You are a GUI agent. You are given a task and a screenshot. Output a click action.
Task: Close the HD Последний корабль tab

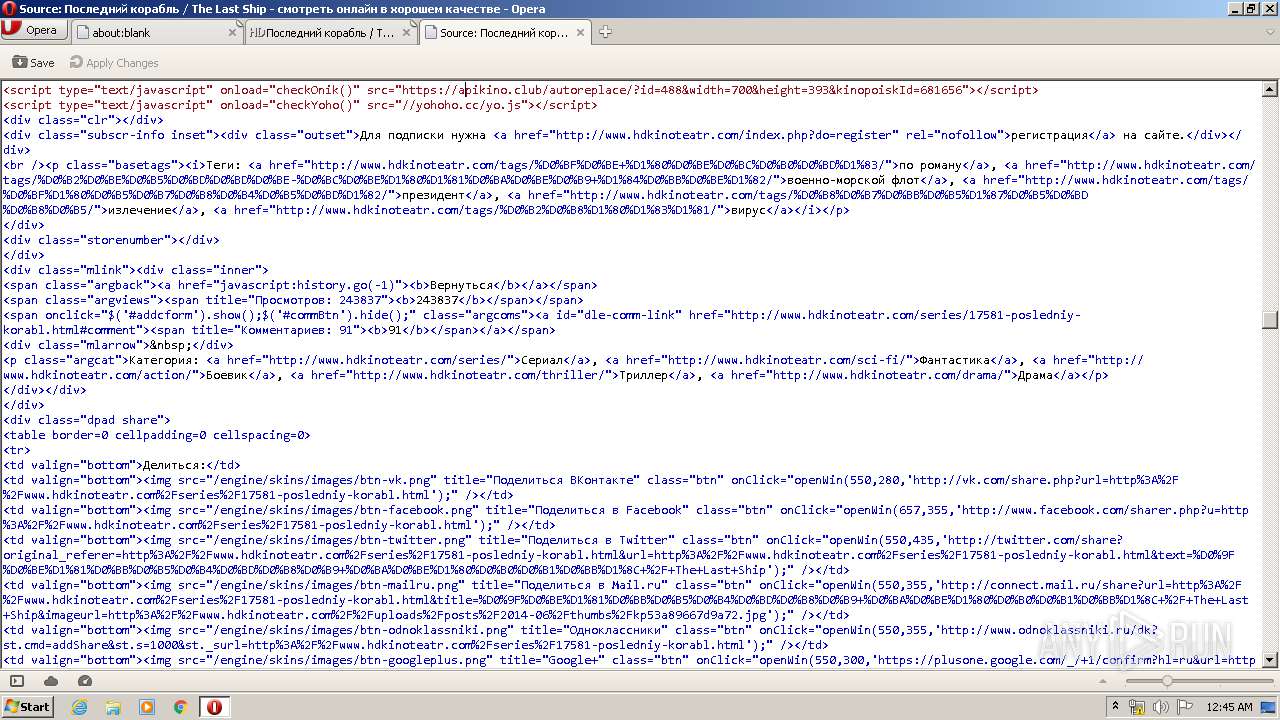coord(406,32)
